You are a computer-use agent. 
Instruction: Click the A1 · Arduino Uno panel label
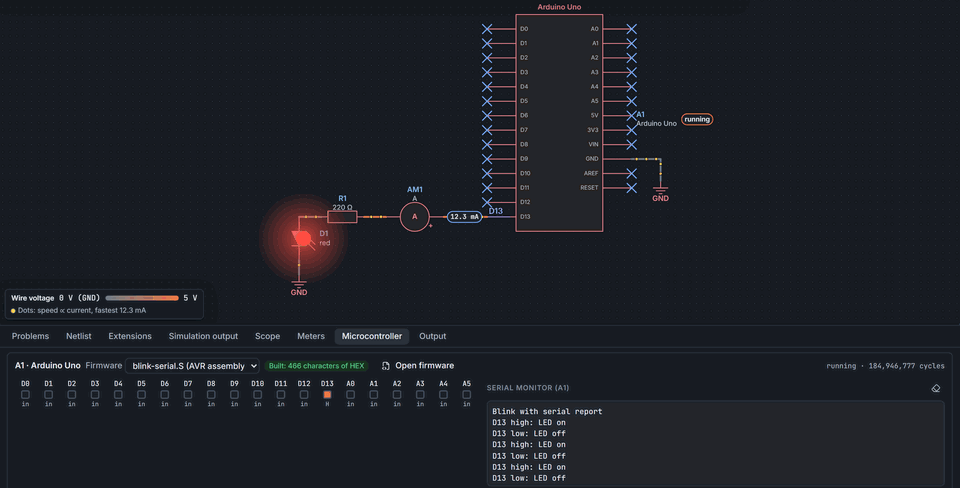pos(48,366)
